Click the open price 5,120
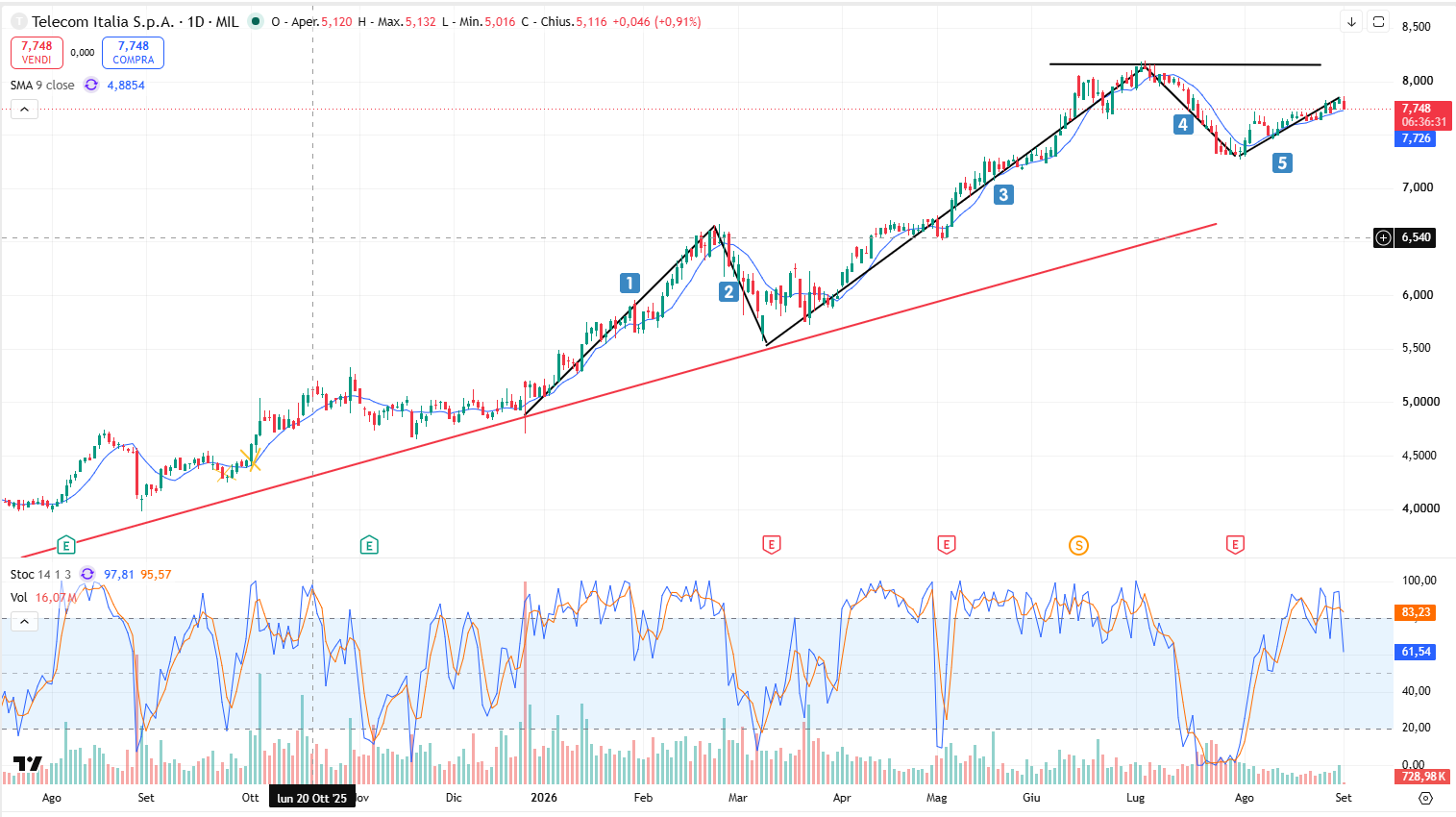1456x817 pixels. [x=336, y=21]
